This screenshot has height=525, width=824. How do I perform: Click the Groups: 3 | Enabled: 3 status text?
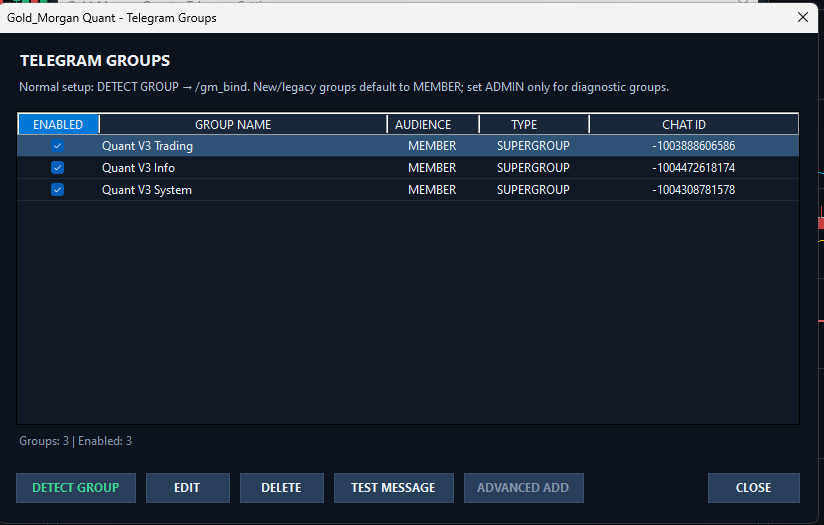(76, 441)
